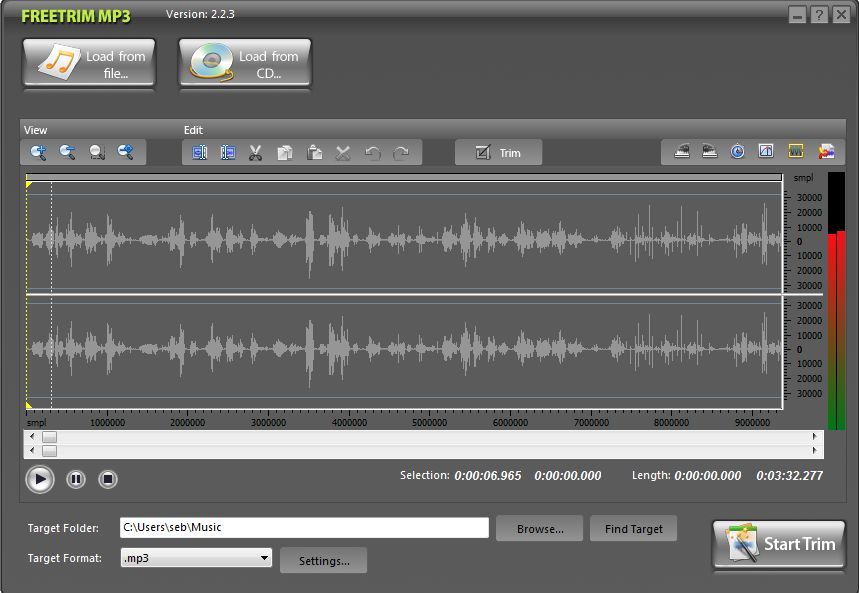Click the curve graph icon
Image resolution: width=859 pixels, height=593 pixels.
(x=766, y=151)
